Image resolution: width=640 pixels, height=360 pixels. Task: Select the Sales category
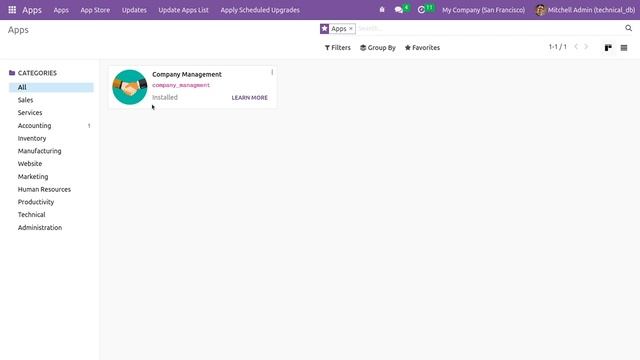tap(51, 100)
